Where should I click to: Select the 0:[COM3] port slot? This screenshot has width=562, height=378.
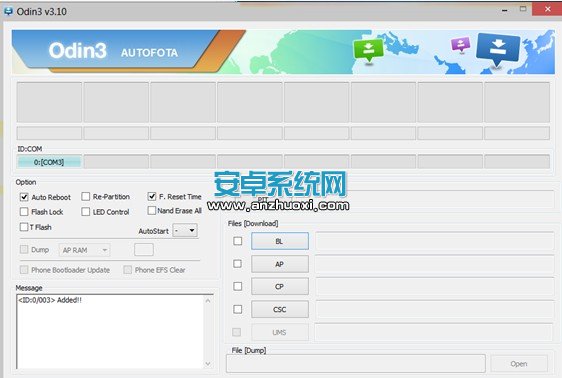(x=49, y=162)
